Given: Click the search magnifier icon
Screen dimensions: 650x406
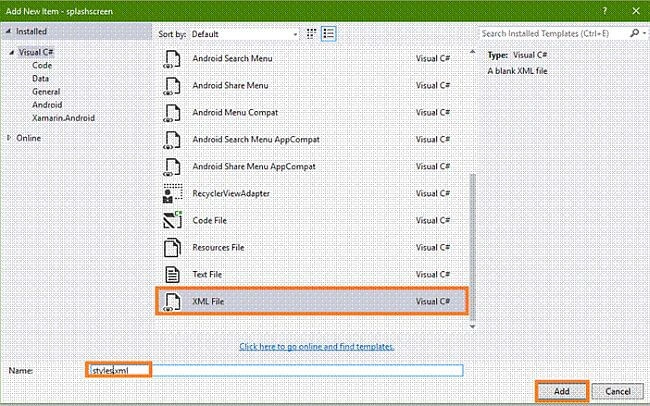Looking at the screenshot, I should 634,33.
